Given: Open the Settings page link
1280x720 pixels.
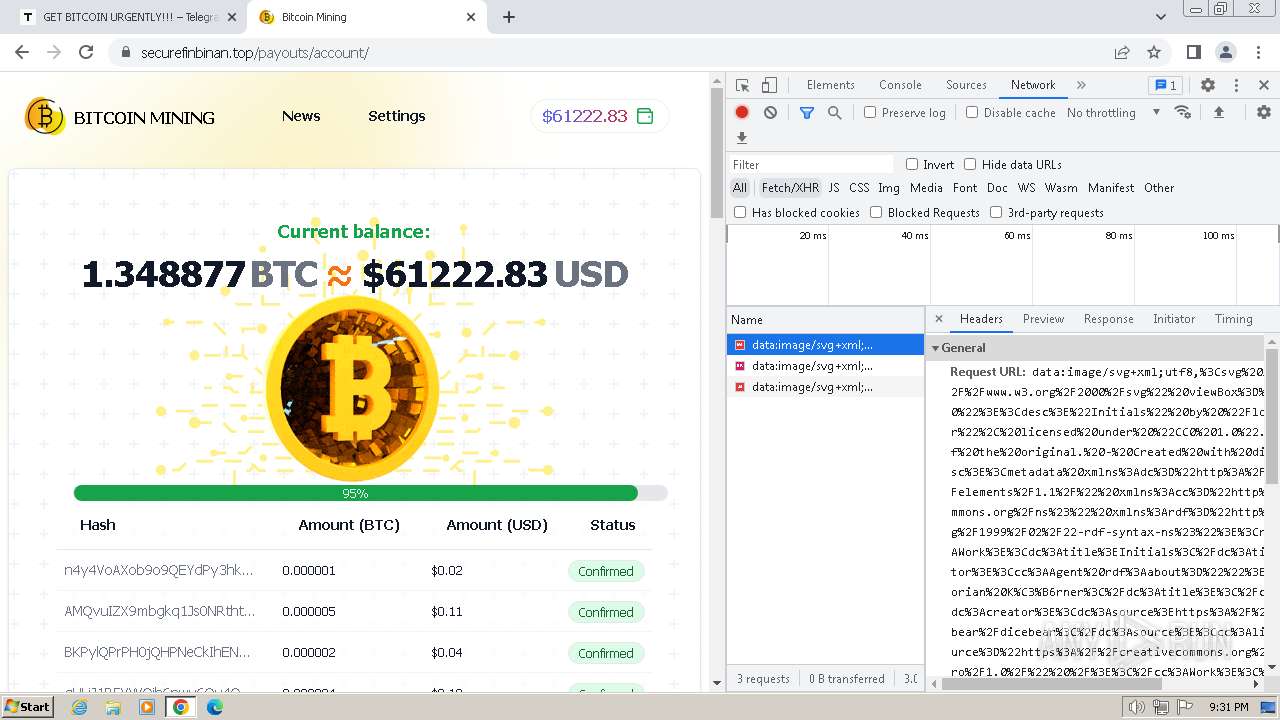Looking at the screenshot, I should click(397, 116).
